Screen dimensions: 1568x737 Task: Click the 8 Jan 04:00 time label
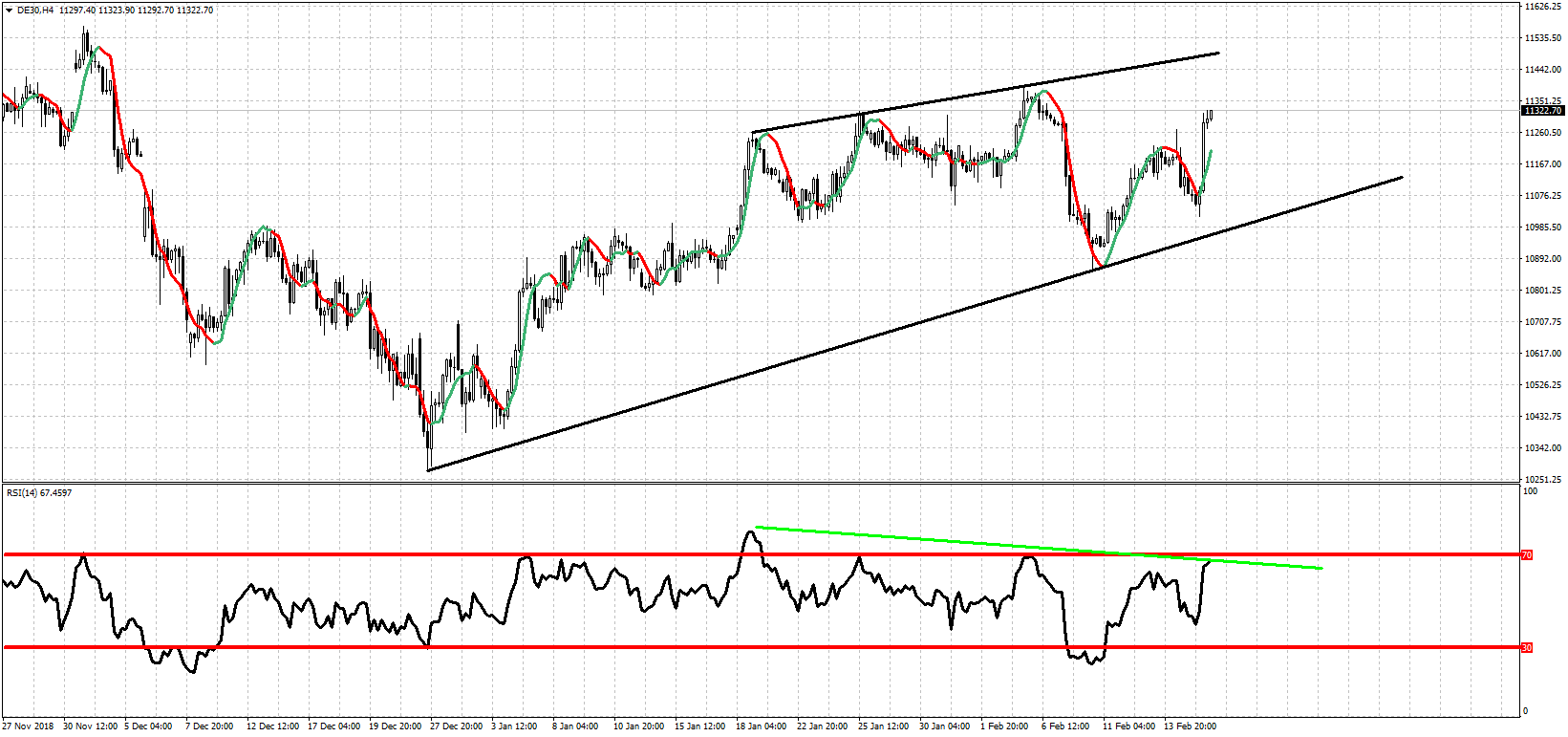(575, 726)
